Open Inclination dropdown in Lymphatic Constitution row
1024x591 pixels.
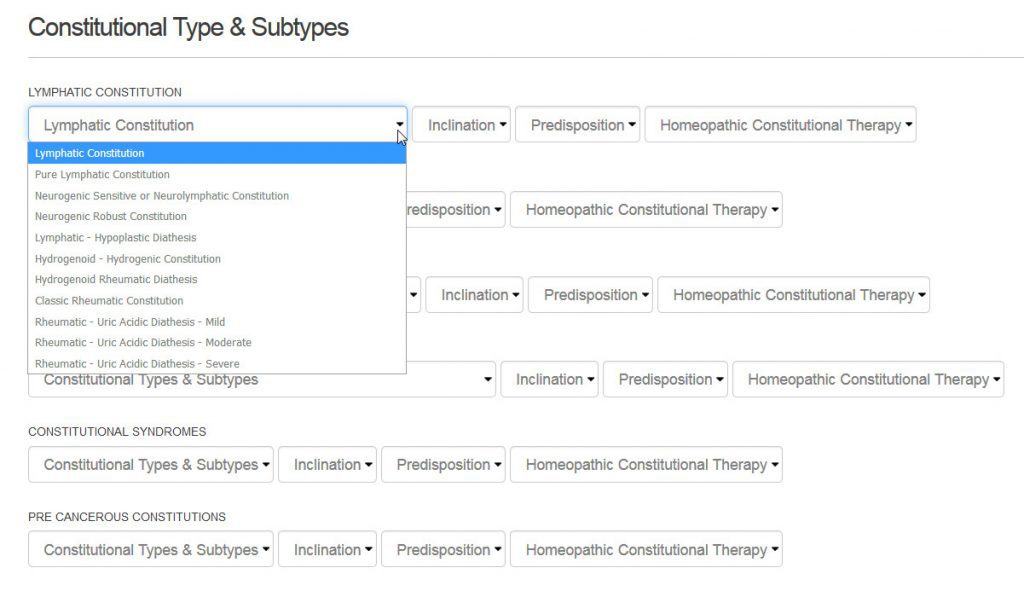461,125
